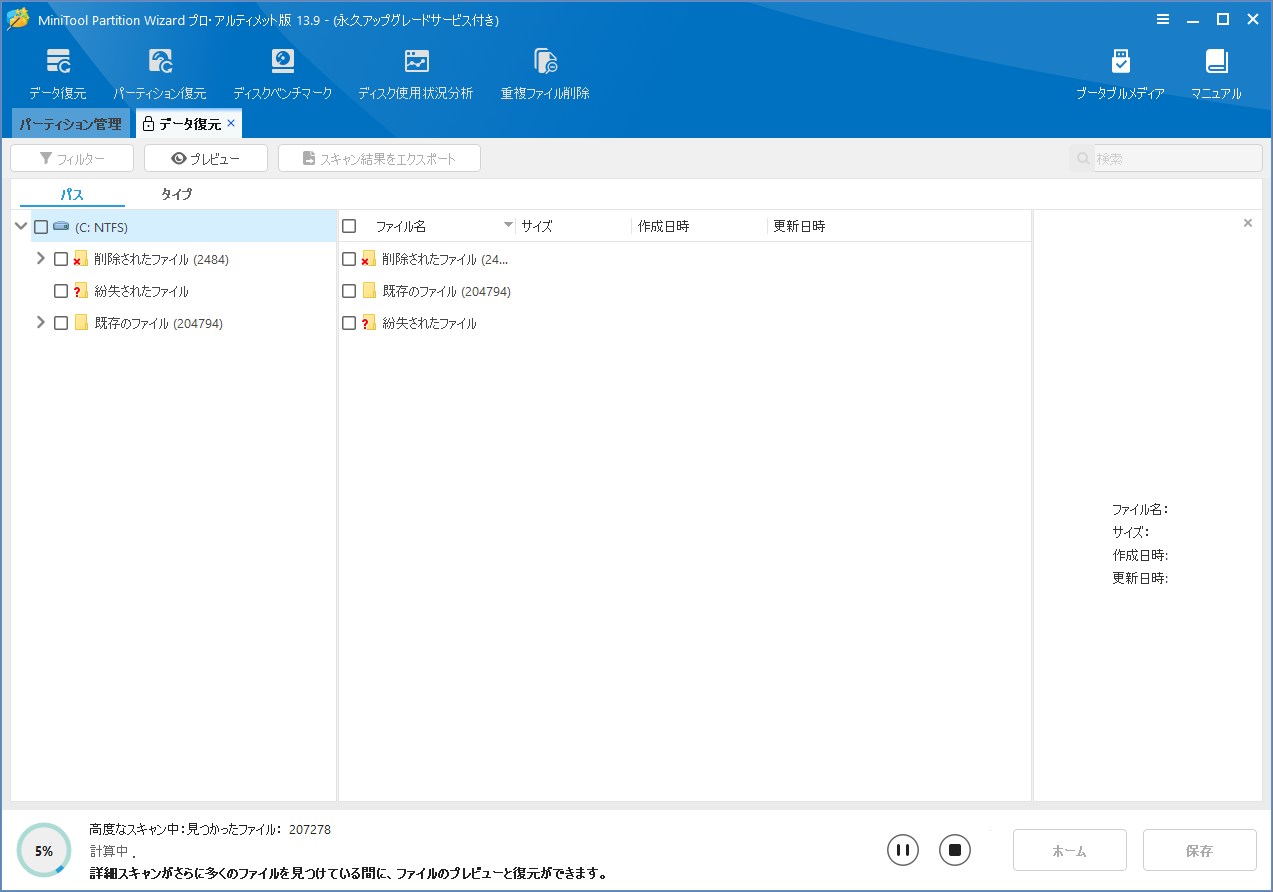Screen dimensions: 1273x892
Task: Open the hamburger menu in title bar
Action: click(1163, 20)
